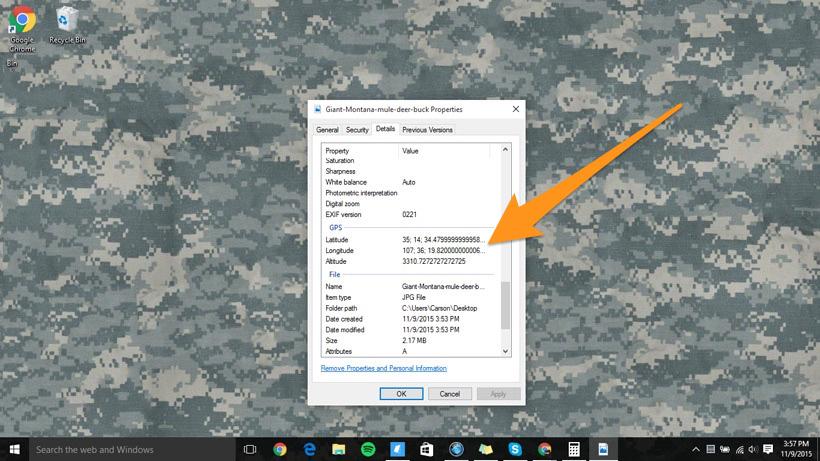This screenshot has height=461, width=820.
Task: Switch to the Security tab
Action: [357, 130]
